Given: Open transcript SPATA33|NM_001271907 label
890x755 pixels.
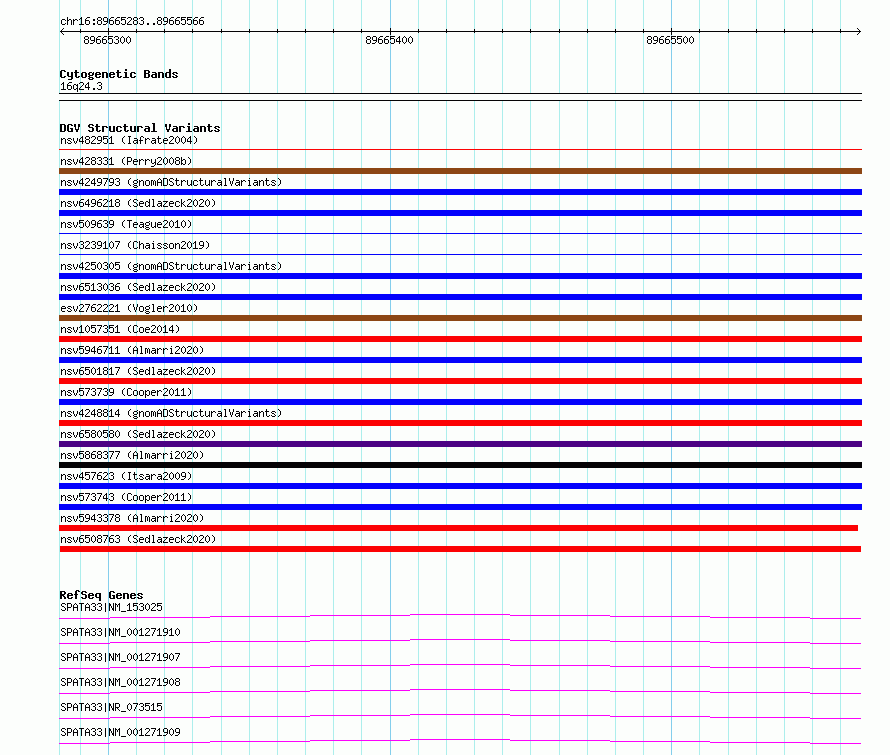Looking at the screenshot, I should (120, 657).
